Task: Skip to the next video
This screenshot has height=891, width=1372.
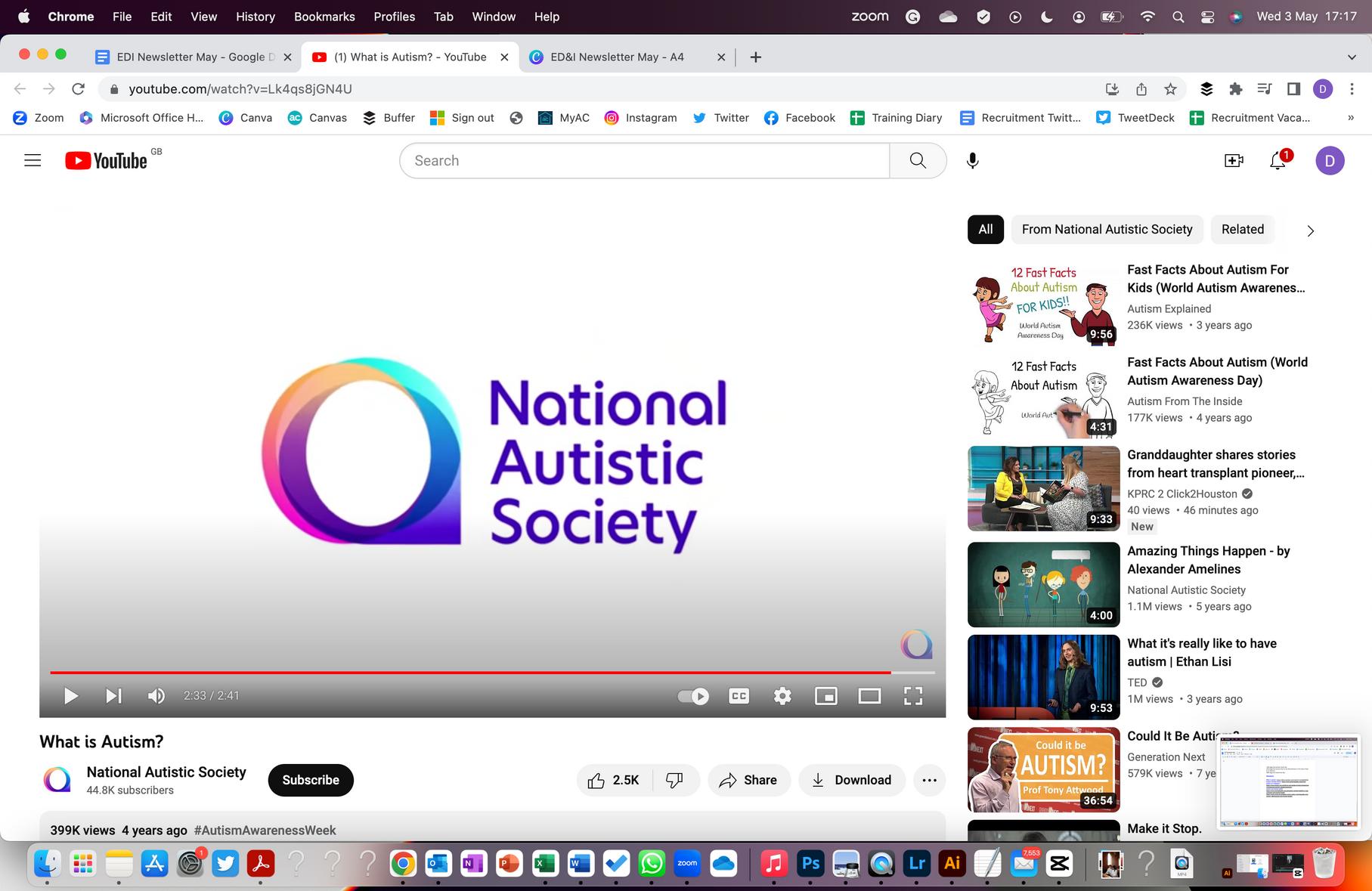Action: pyautogui.click(x=113, y=695)
